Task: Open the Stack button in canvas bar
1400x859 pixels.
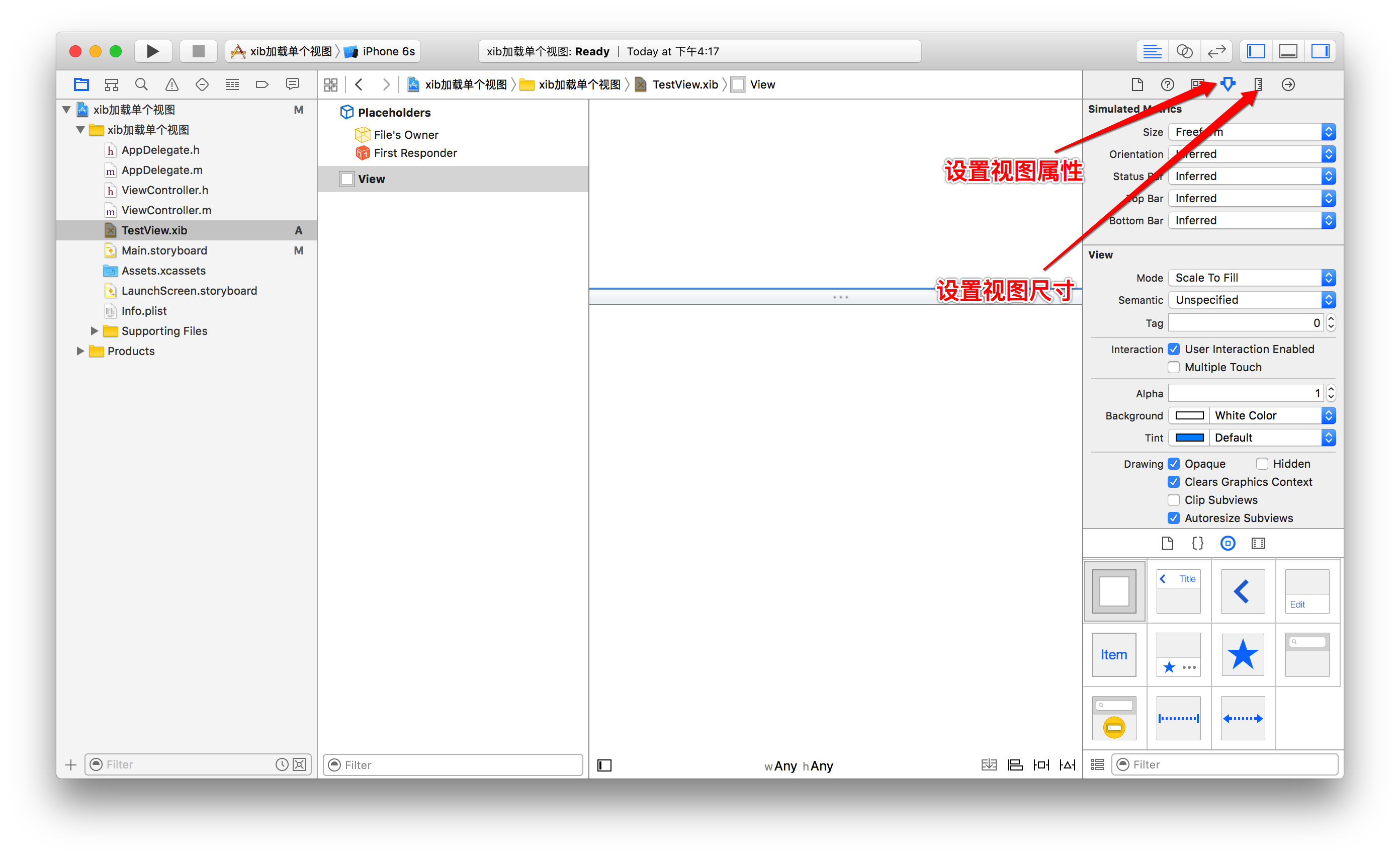Action: (x=989, y=765)
